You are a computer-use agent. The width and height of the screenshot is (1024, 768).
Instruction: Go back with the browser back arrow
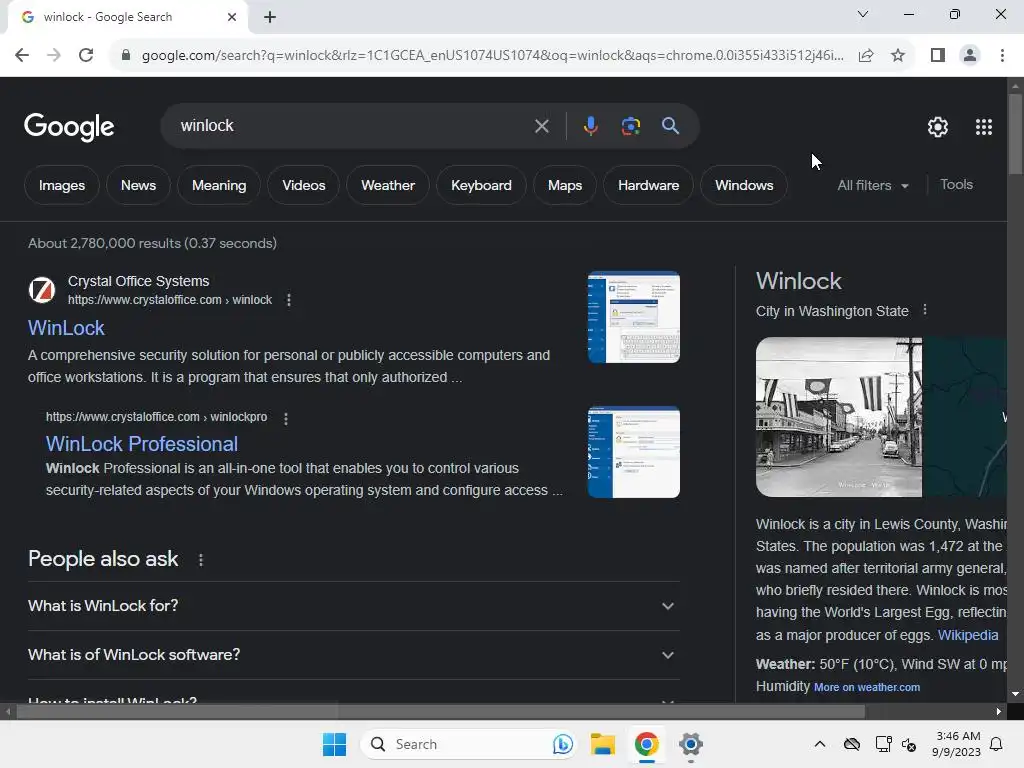22,56
